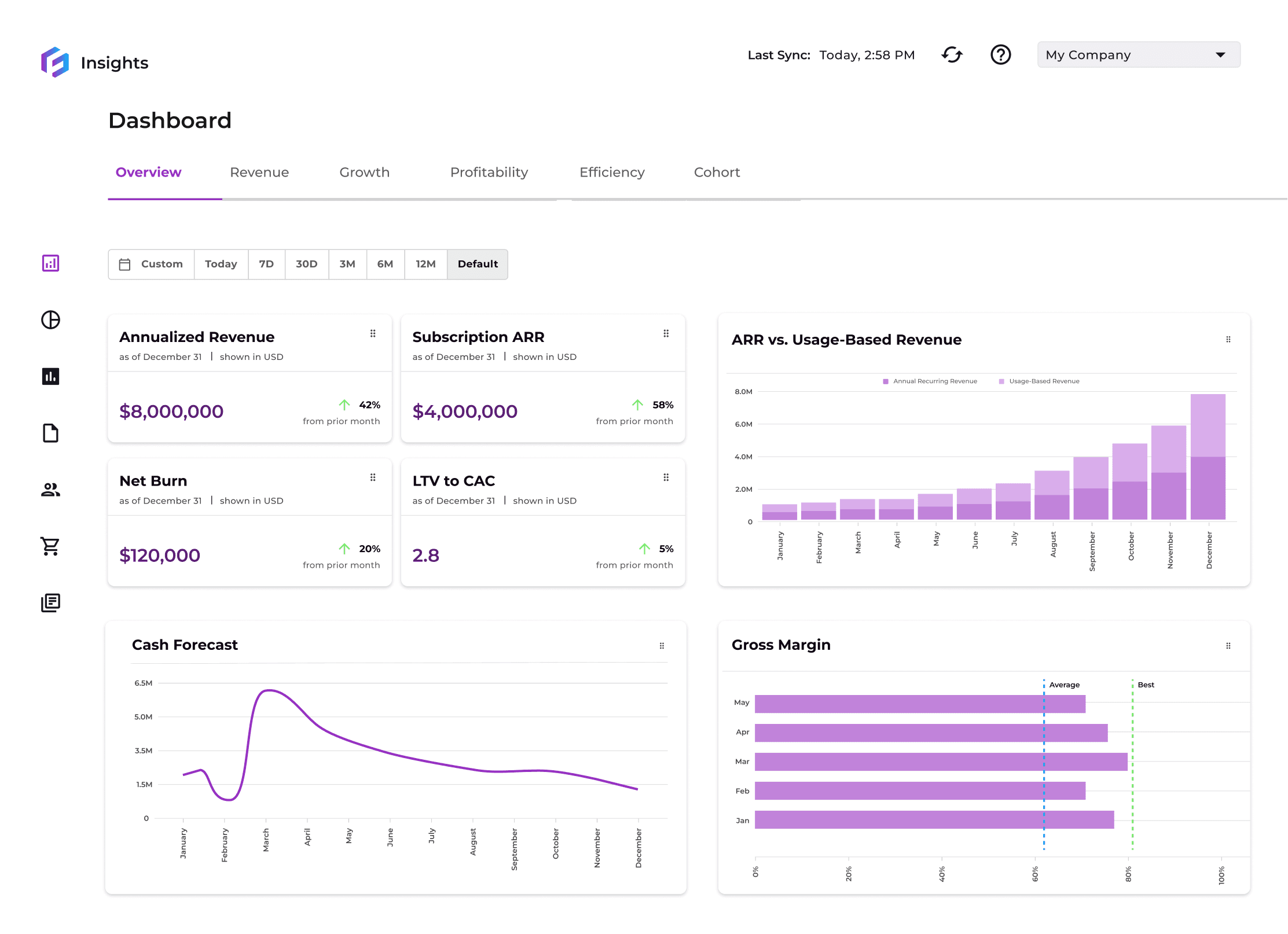Viewport: 1288px width, 934px height.
Task: Toggle the Usage-Based Revenue legend entry
Action: [1040, 381]
